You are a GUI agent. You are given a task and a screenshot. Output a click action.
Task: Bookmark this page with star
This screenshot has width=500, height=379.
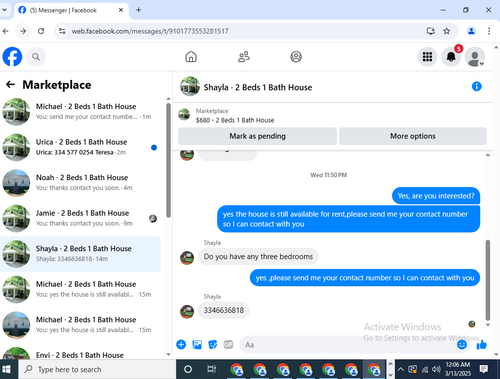click(x=447, y=31)
